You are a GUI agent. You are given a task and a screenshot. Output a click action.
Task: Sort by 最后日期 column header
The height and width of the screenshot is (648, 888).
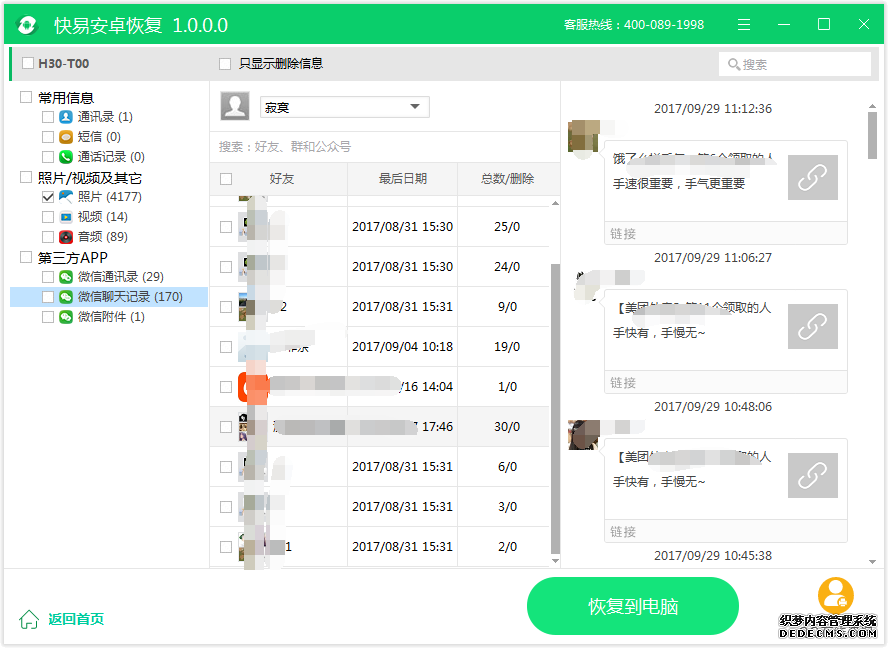coord(403,179)
